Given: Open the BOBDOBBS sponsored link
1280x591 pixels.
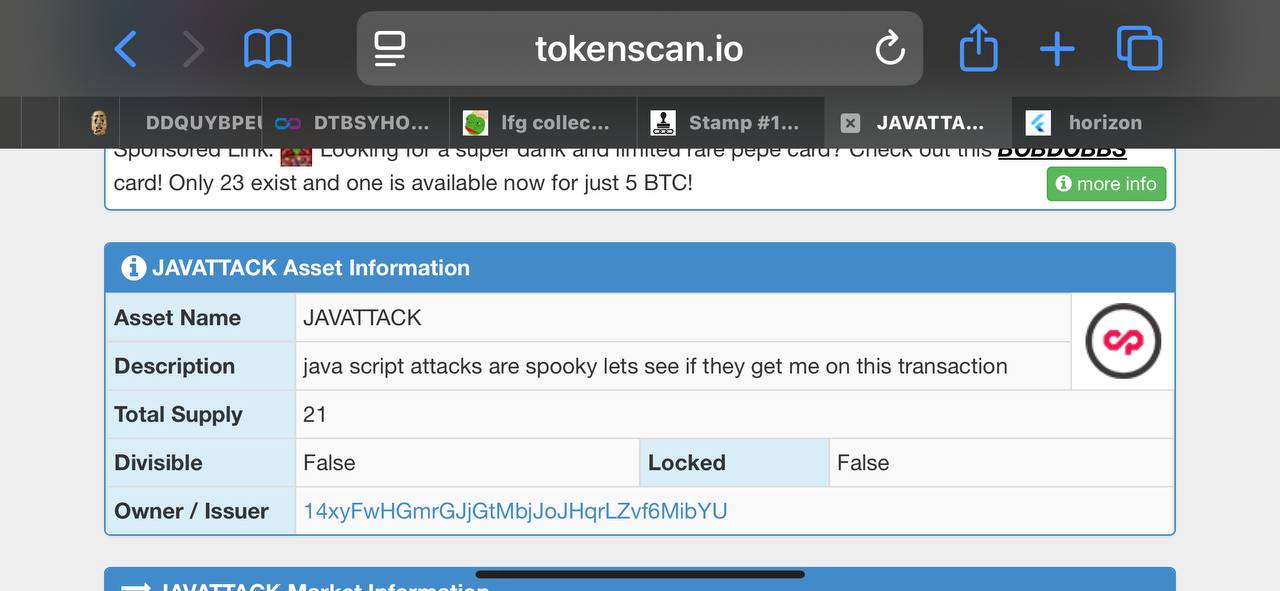Looking at the screenshot, I should (1061, 153).
